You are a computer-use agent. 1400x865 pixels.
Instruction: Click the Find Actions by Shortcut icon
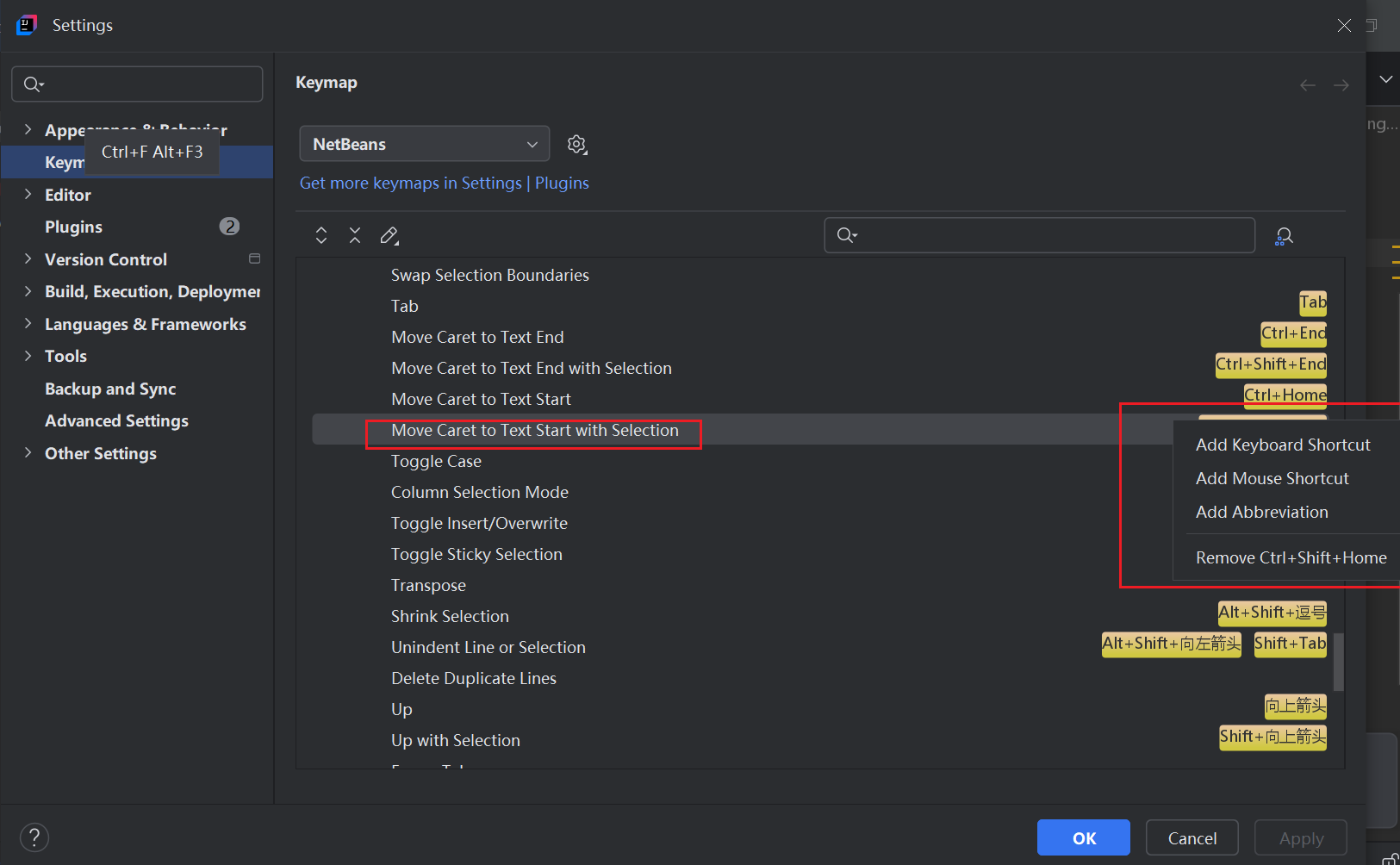point(1284,235)
